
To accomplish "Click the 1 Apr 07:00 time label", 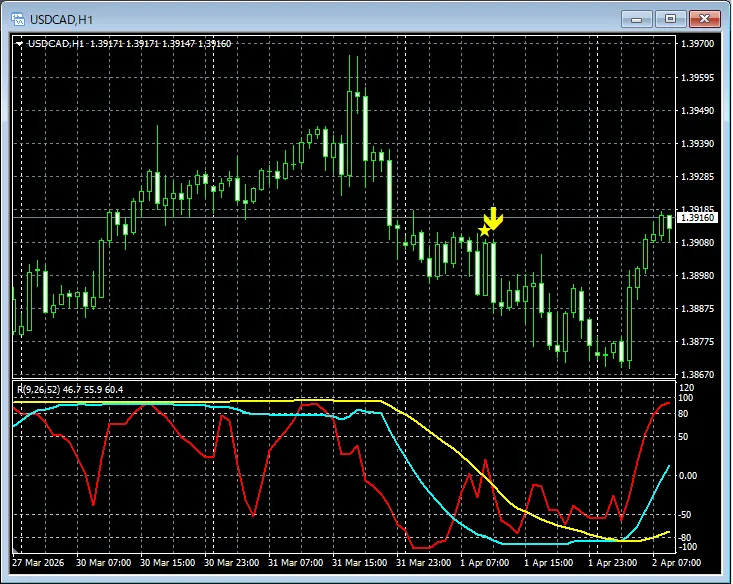I will [485, 562].
